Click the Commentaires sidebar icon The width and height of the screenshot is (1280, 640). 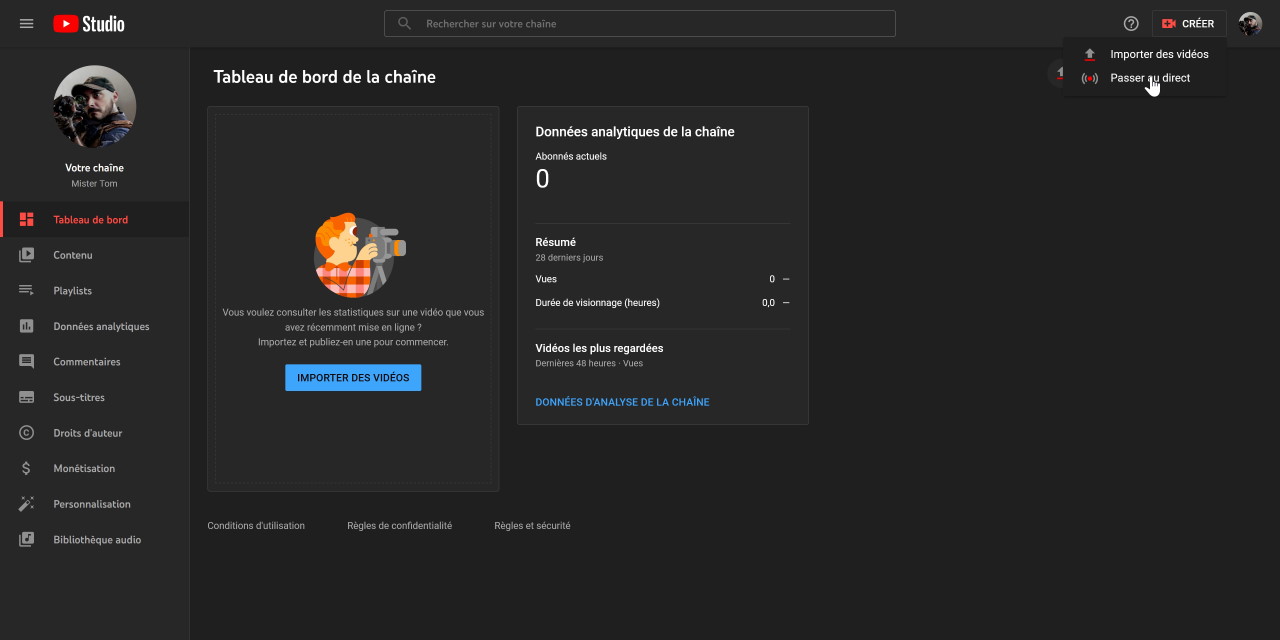click(x=27, y=362)
